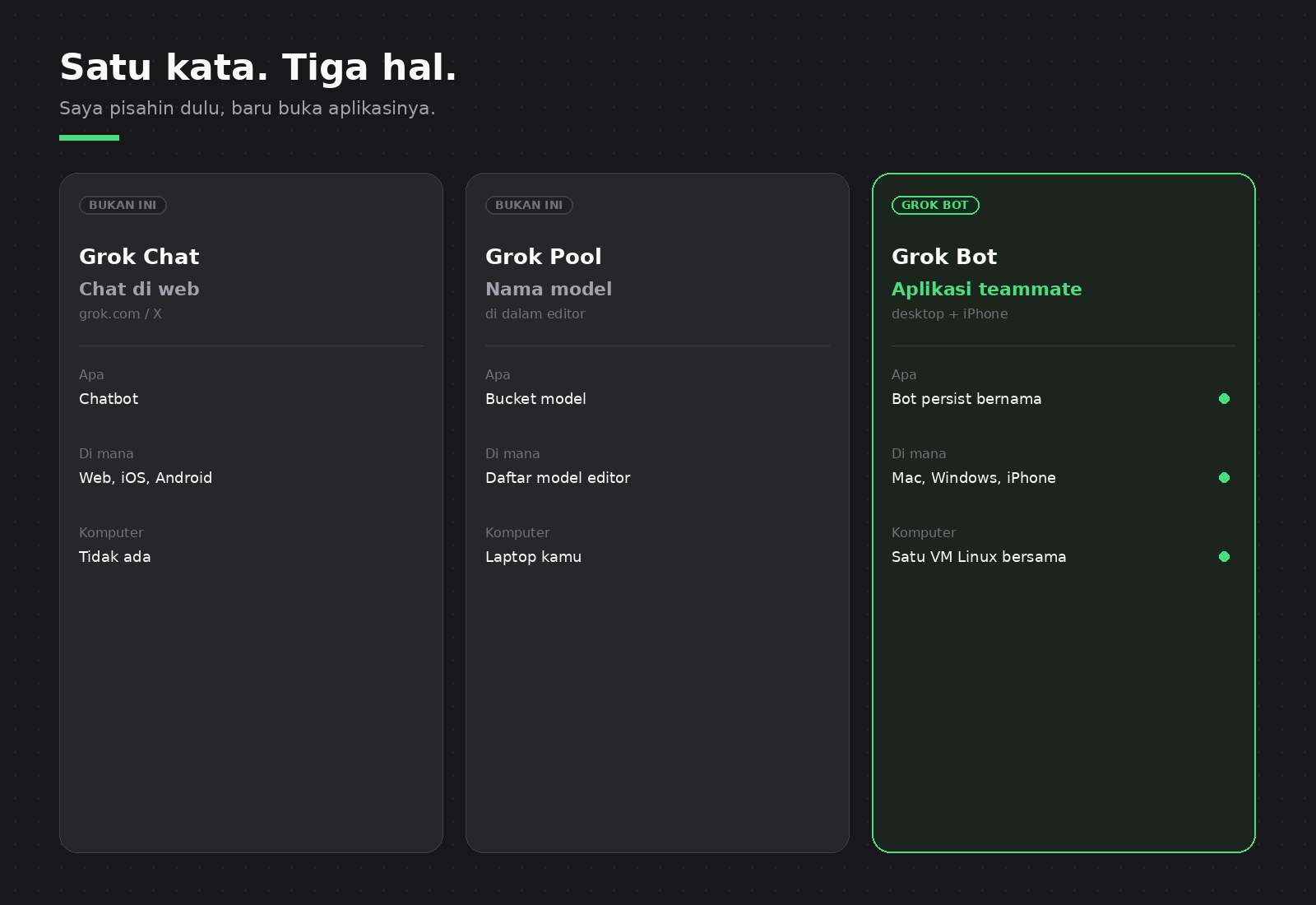Click the Grok Chat card title

tap(139, 257)
